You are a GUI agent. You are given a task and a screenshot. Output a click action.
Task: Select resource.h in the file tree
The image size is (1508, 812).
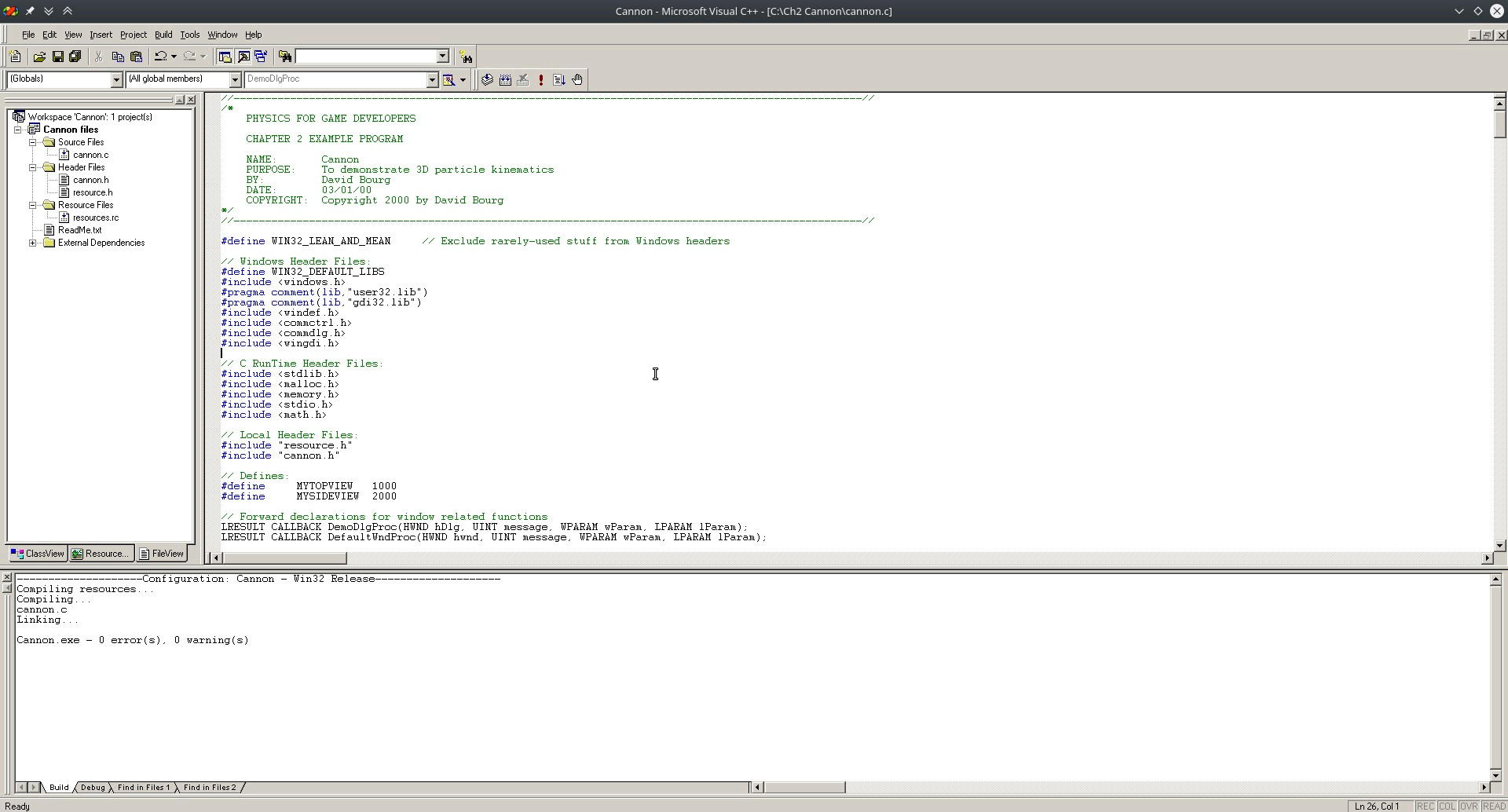(x=93, y=192)
